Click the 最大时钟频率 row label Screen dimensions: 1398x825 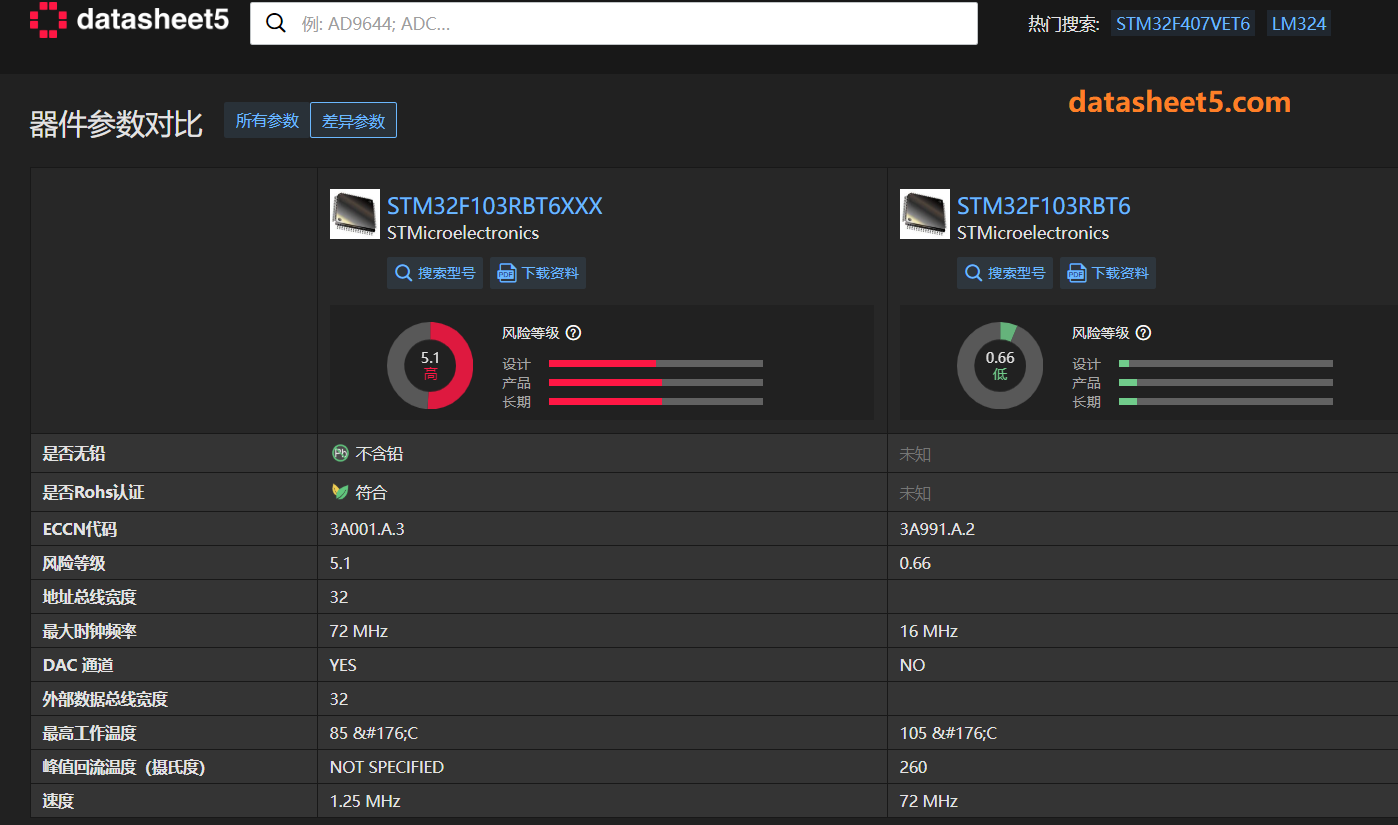(90, 631)
